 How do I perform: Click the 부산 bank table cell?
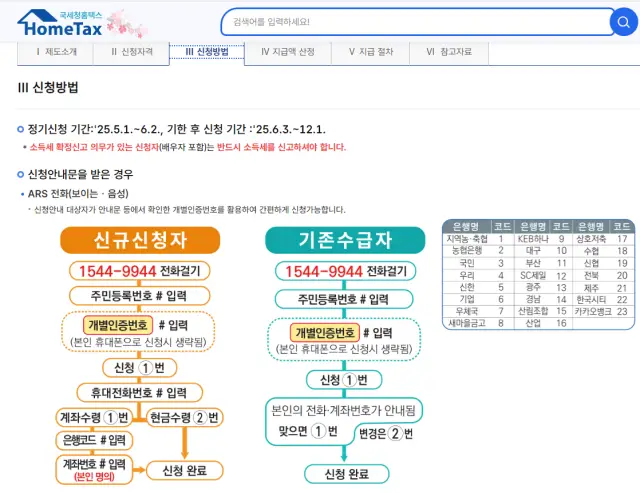[x=533, y=263]
